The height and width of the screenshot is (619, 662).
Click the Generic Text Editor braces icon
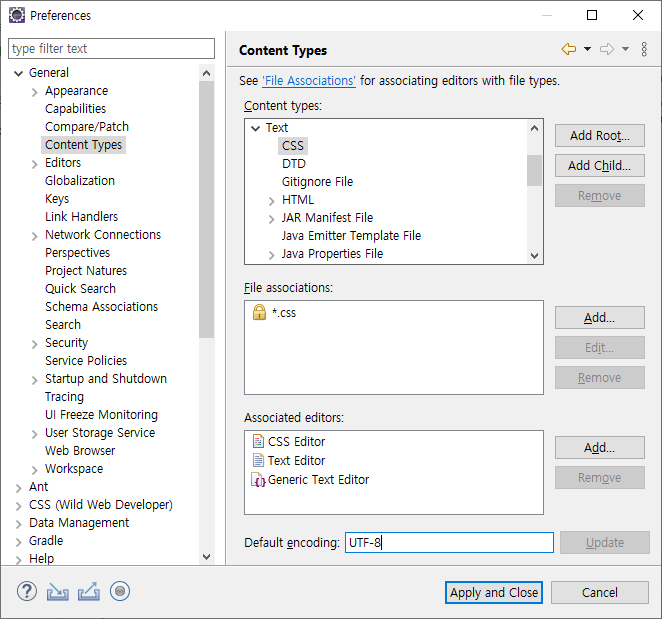(258, 480)
